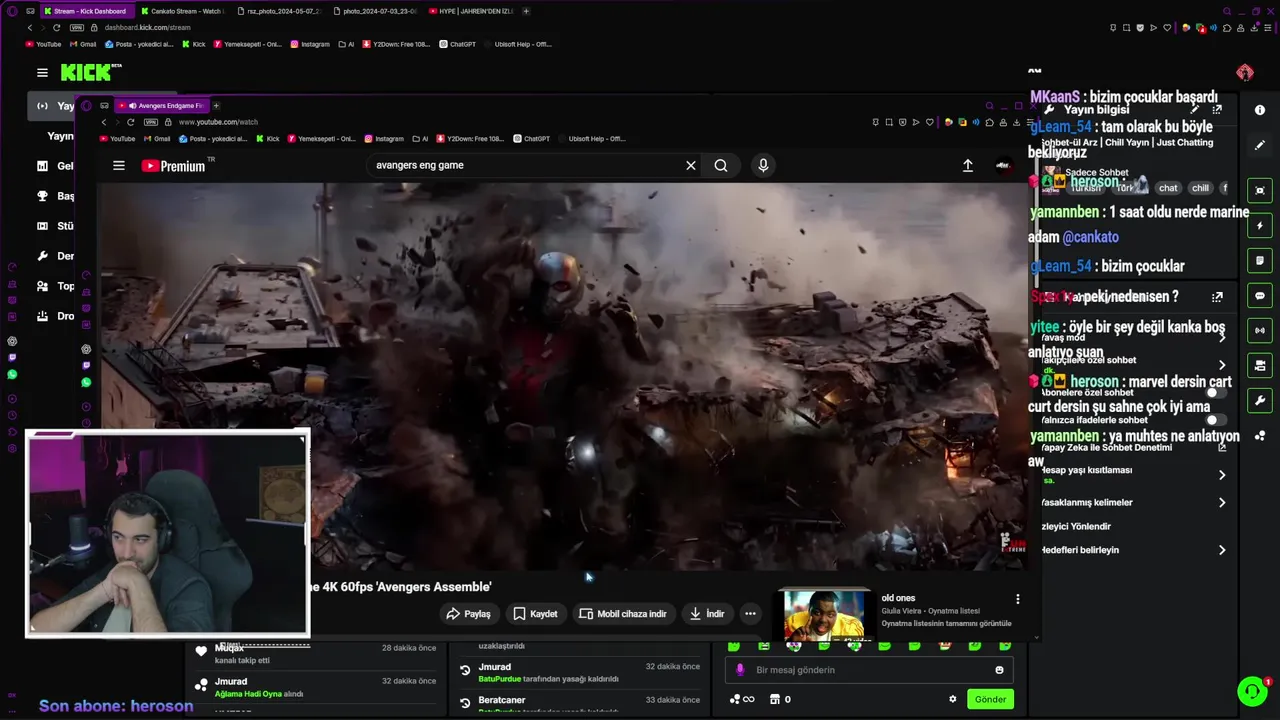
Task: Select the Beratcaner moderation log entry
Action: (x=580, y=703)
